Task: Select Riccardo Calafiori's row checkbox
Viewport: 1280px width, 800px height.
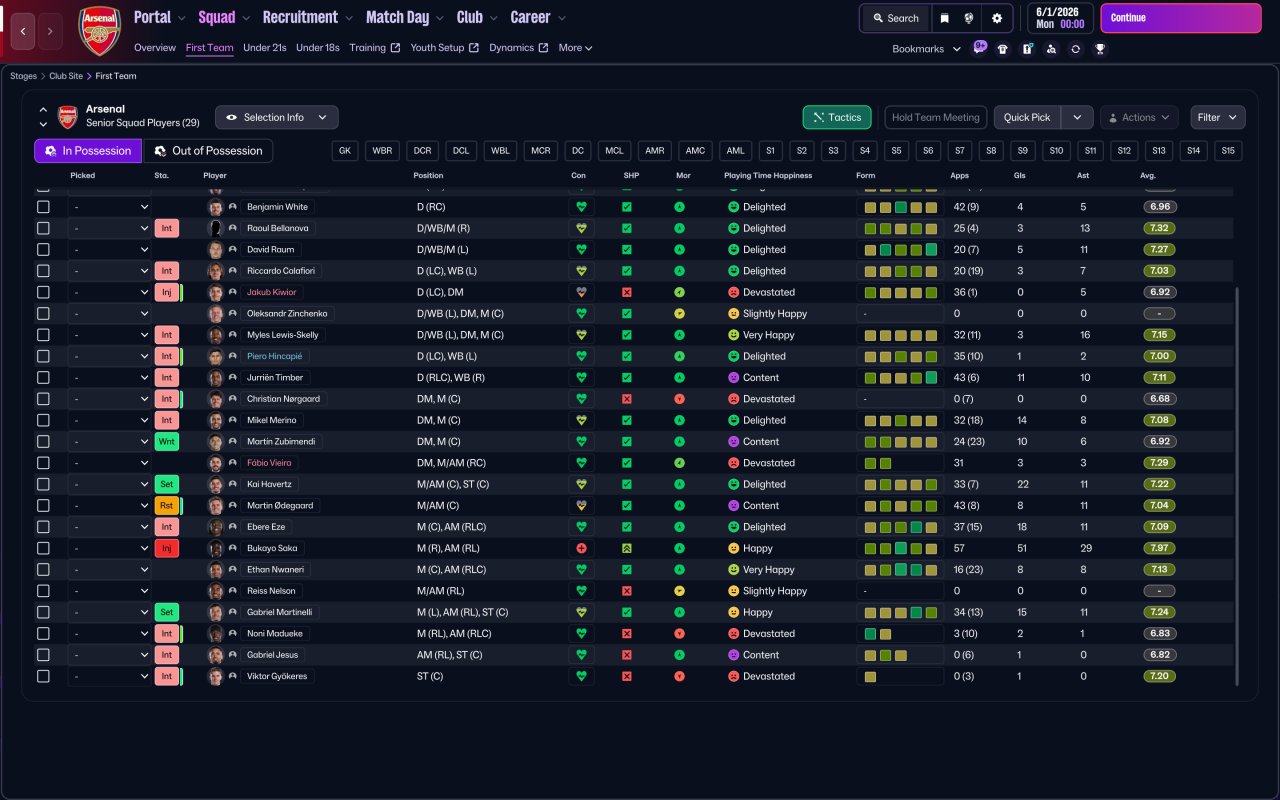Action: pos(43,271)
